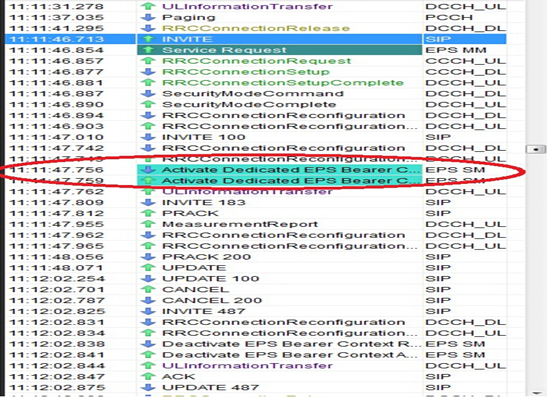
Task: Click the up arrow icon on the Service Request row
Action: (x=149, y=50)
